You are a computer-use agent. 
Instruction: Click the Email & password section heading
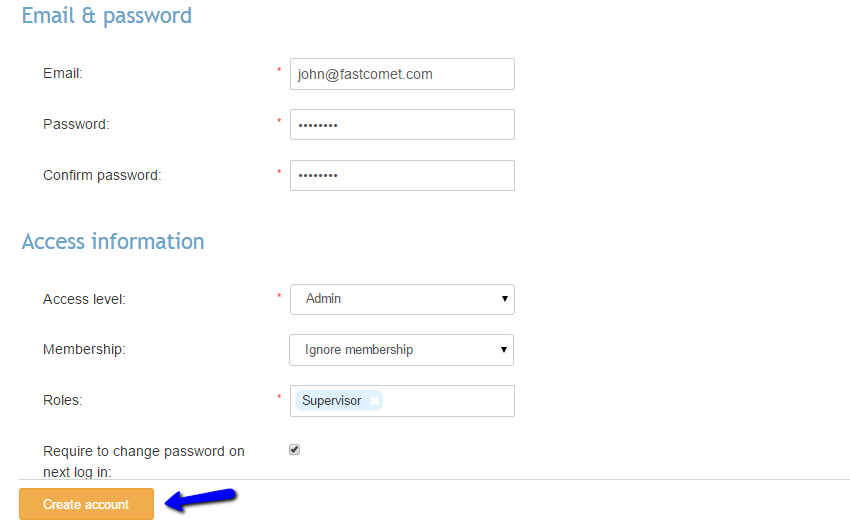tap(106, 16)
